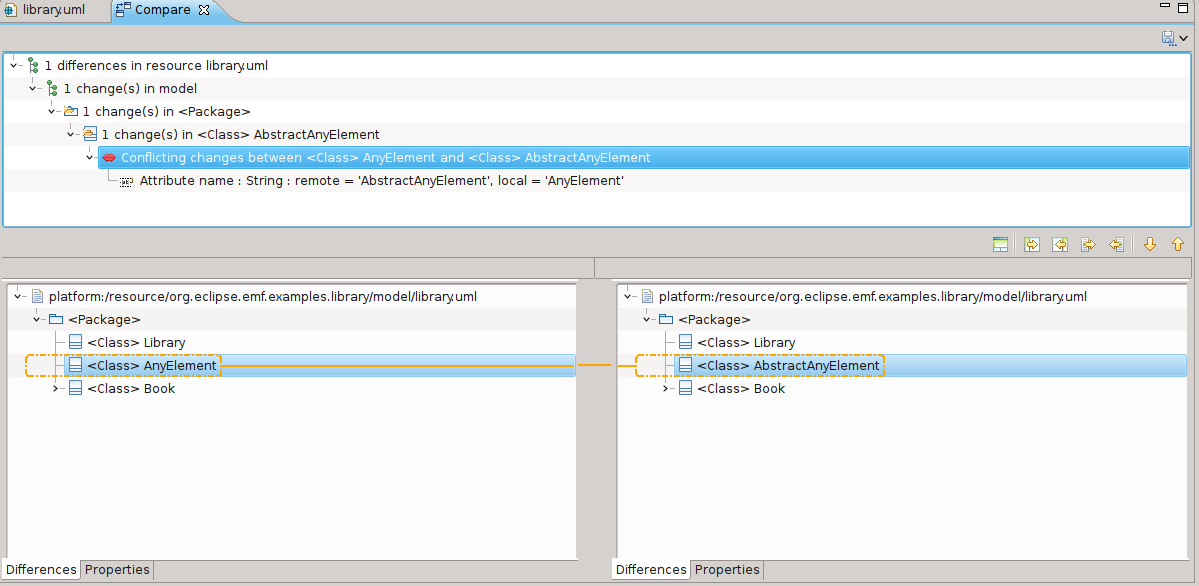
Task: Open the Properties tab in left pane
Action: [117, 570]
